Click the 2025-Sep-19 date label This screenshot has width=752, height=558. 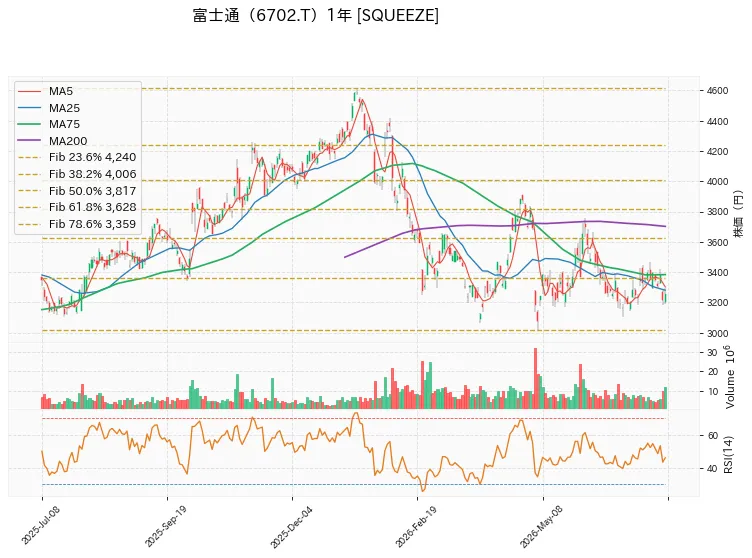[166, 526]
